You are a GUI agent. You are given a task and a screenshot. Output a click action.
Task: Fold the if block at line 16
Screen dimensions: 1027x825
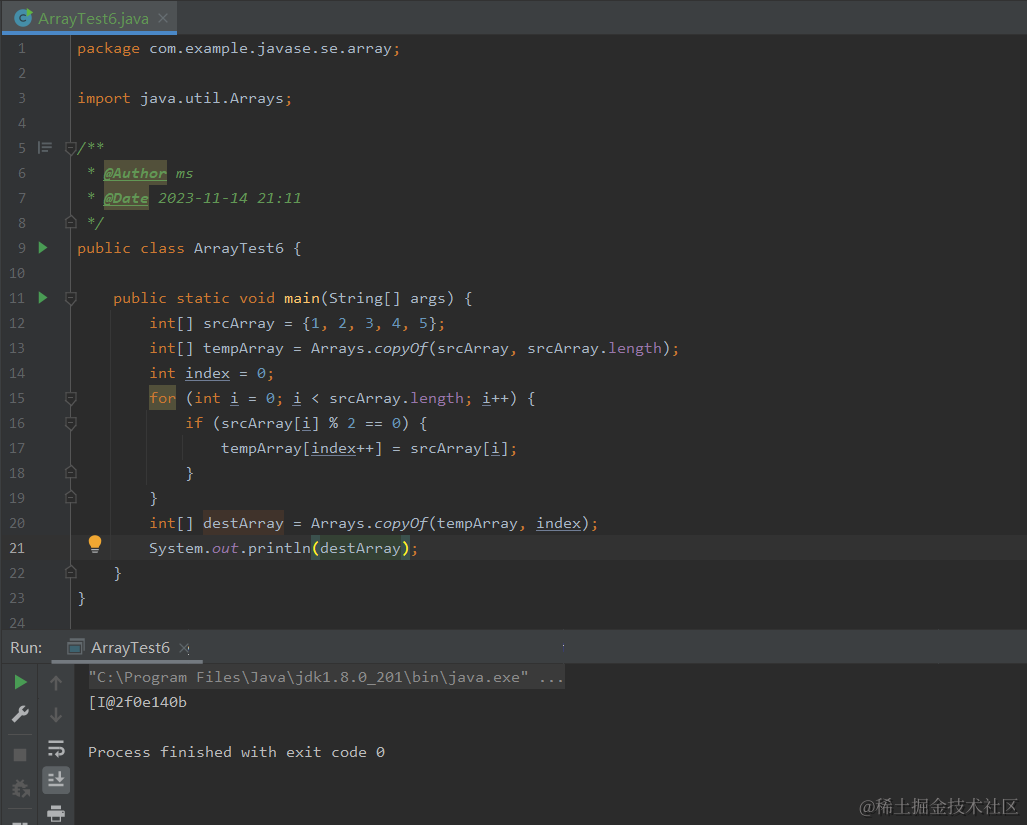pyautogui.click(x=71, y=424)
